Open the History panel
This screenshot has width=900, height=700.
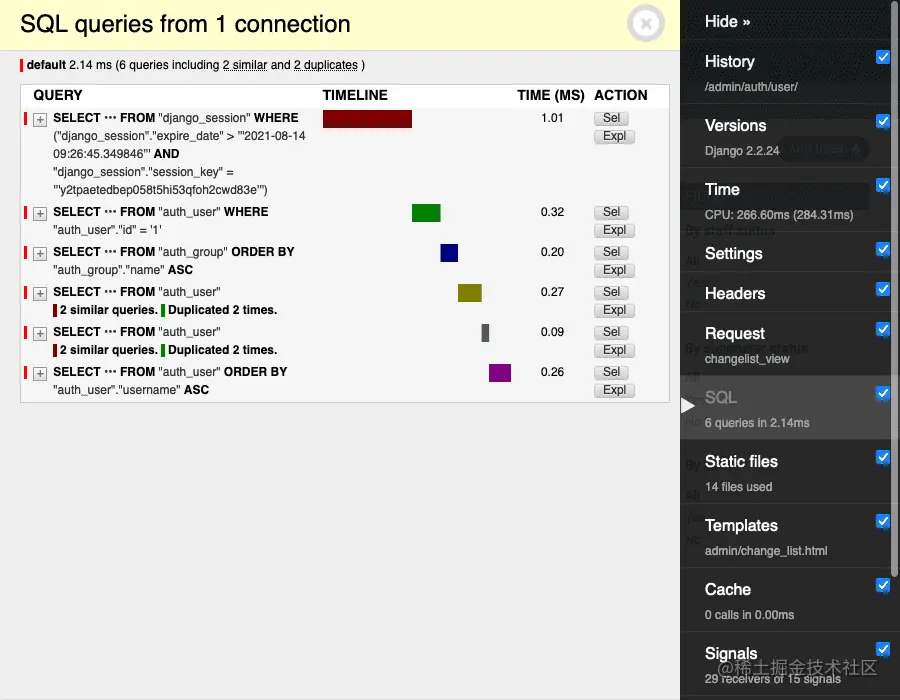click(730, 61)
